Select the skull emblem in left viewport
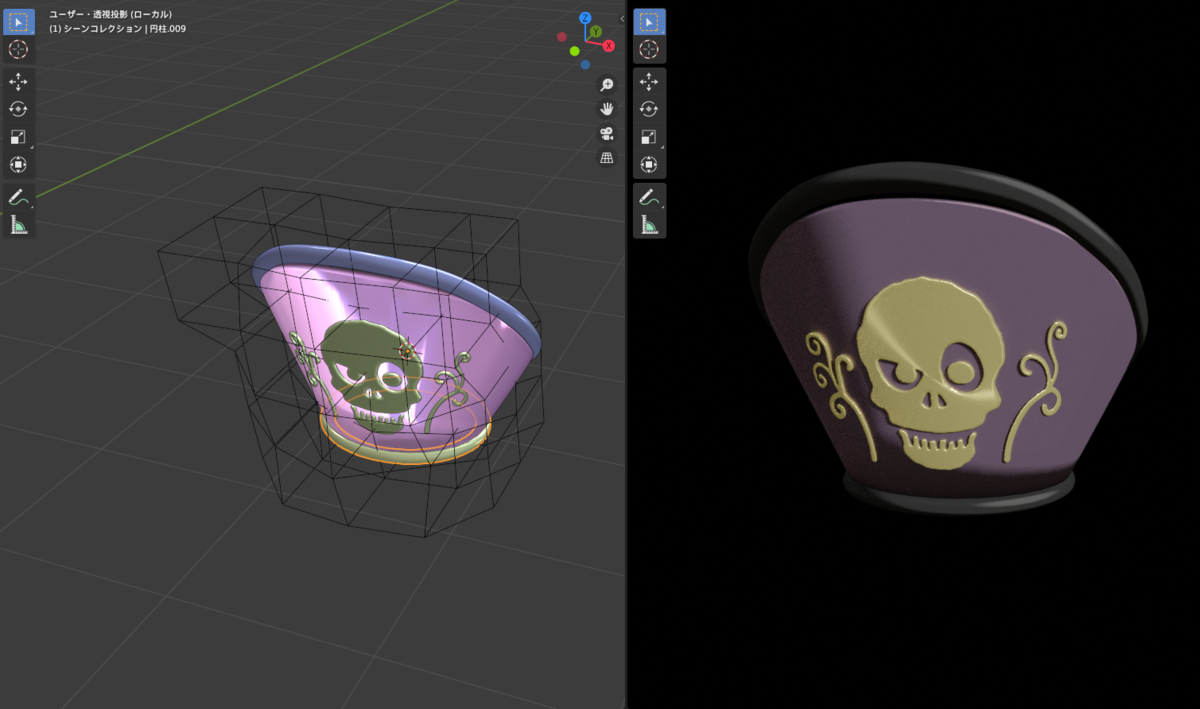This screenshot has width=1200, height=709. tap(370, 375)
